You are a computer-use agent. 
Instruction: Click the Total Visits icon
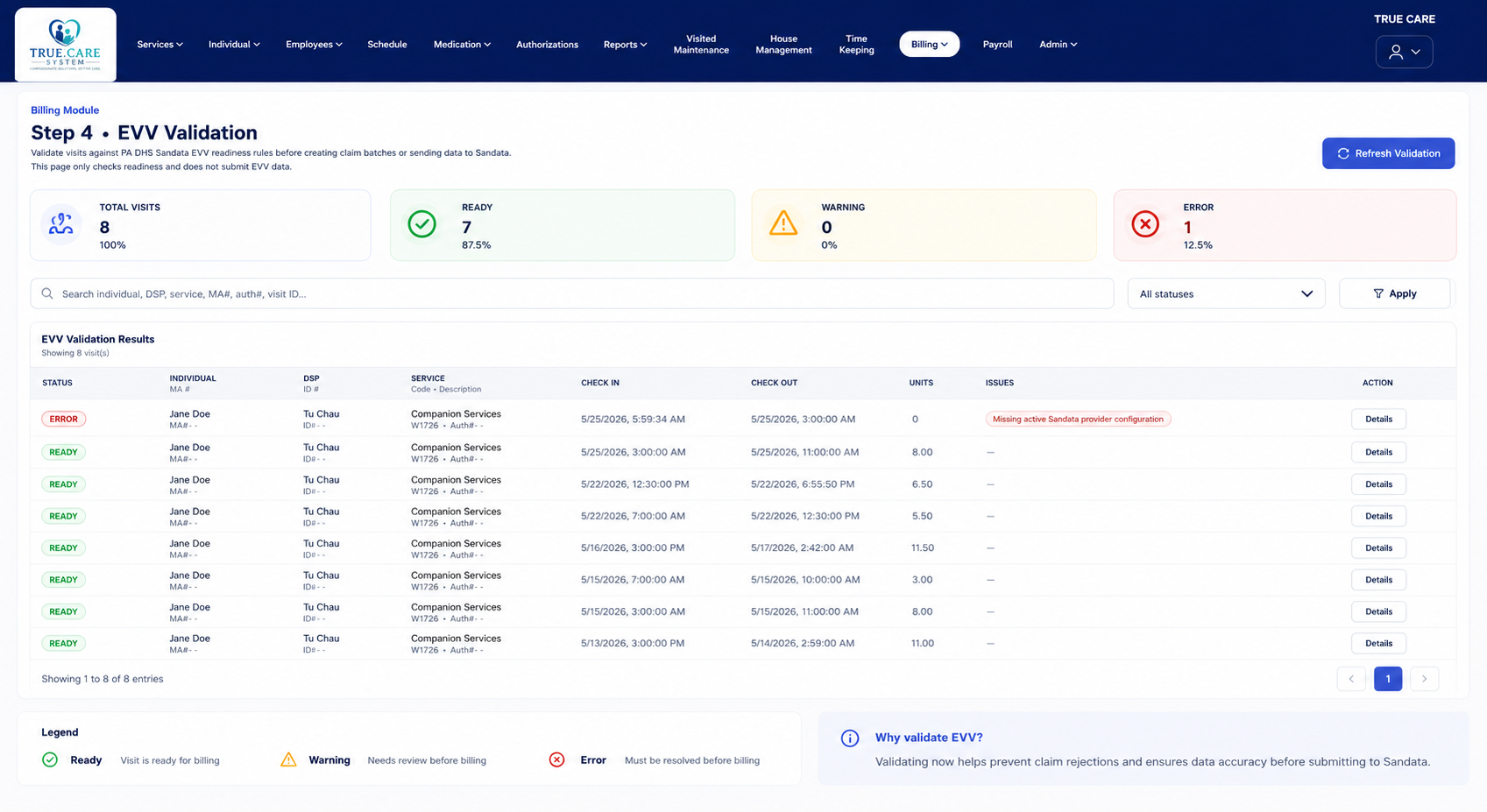click(61, 224)
